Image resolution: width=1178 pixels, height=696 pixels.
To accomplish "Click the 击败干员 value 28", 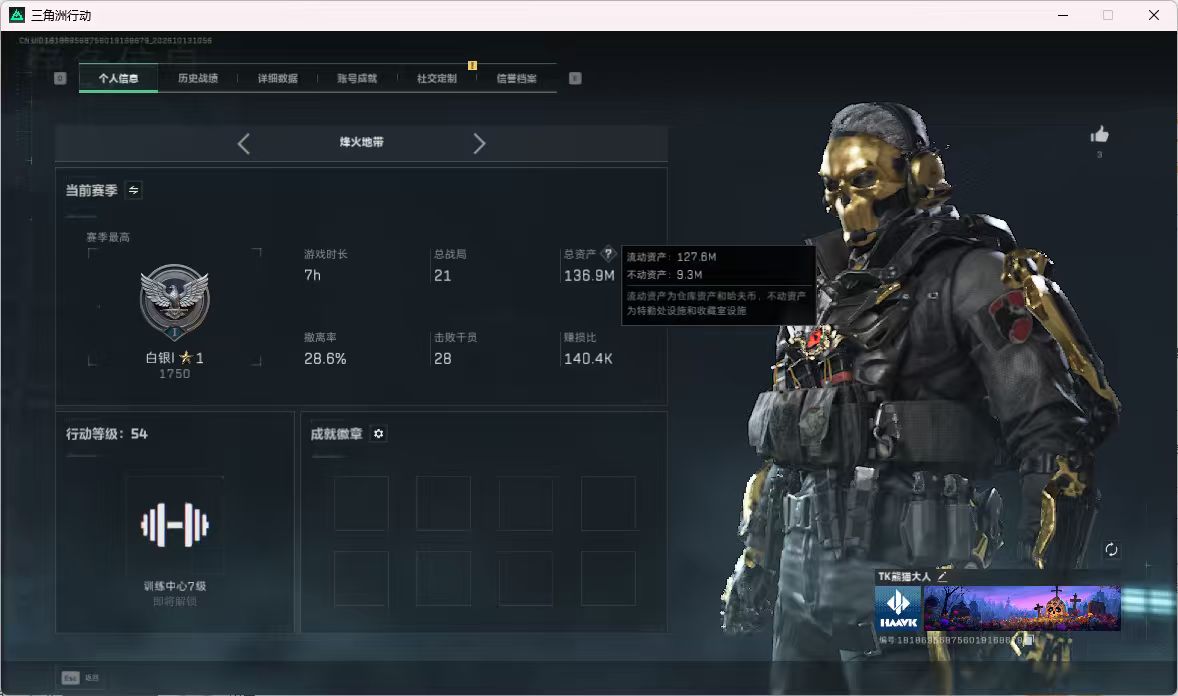I will [x=443, y=359].
